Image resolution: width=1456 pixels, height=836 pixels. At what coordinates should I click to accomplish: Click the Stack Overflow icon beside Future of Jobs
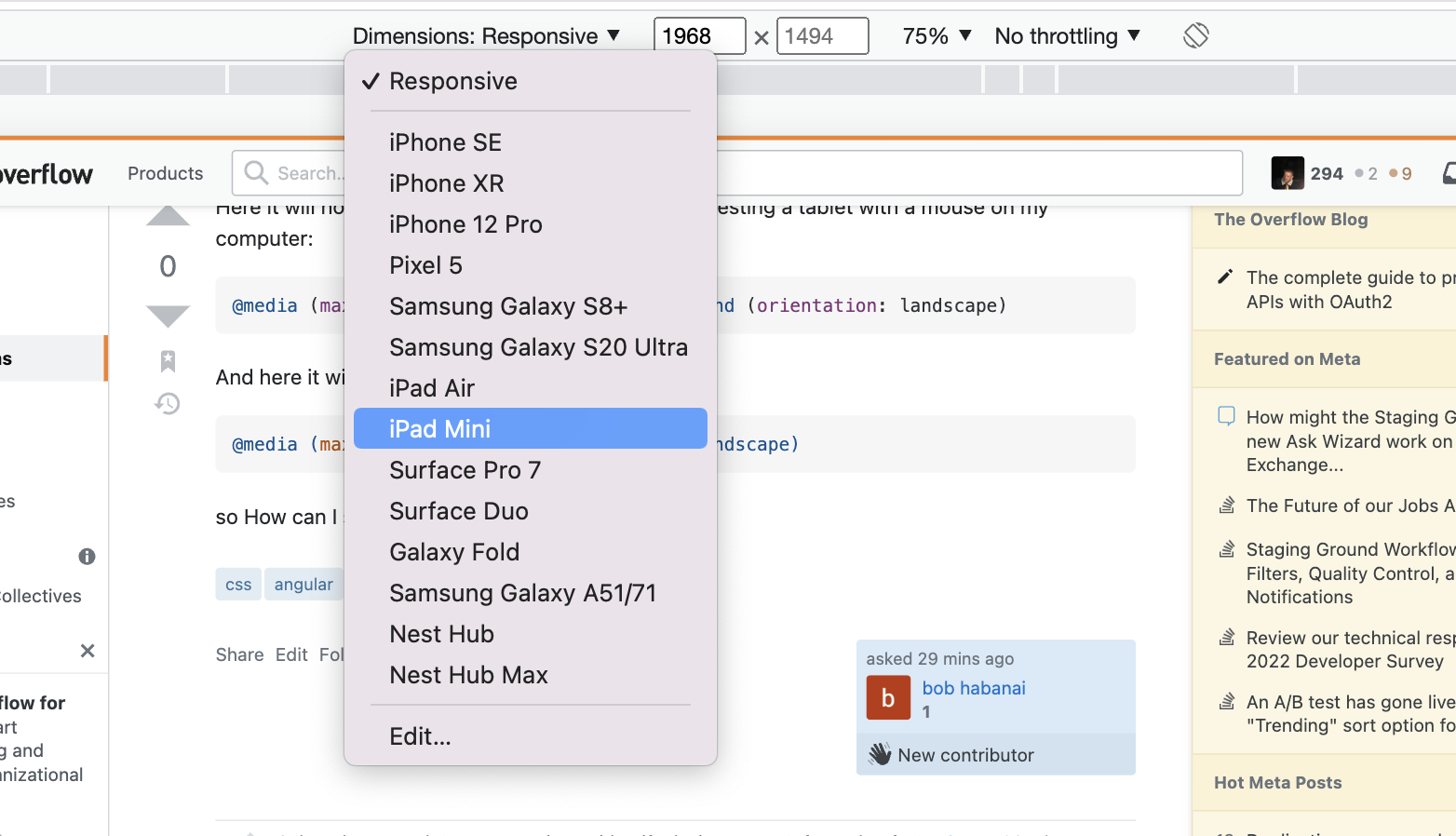[1227, 506]
